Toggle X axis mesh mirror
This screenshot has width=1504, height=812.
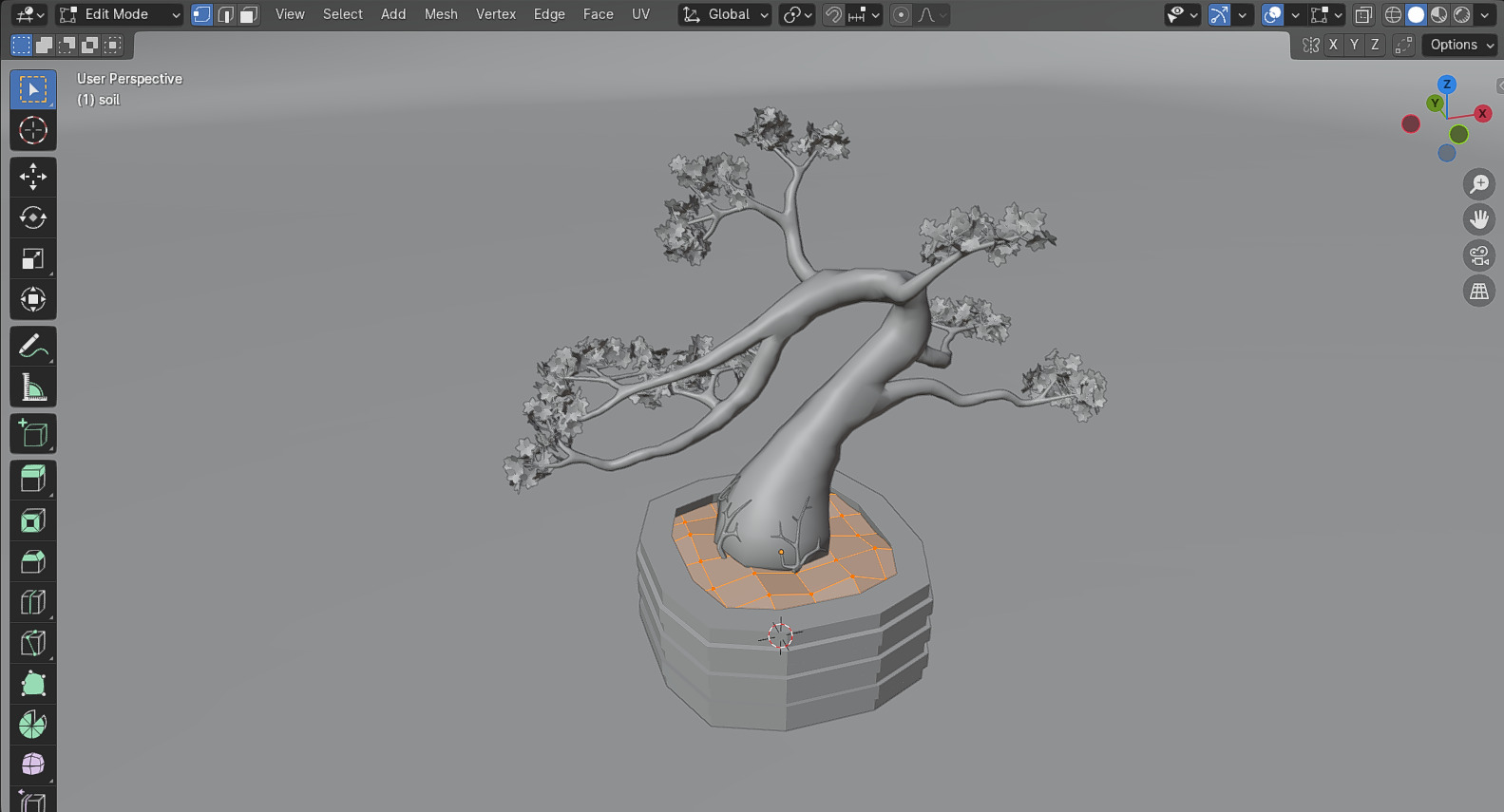click(x=1334, y=45)
